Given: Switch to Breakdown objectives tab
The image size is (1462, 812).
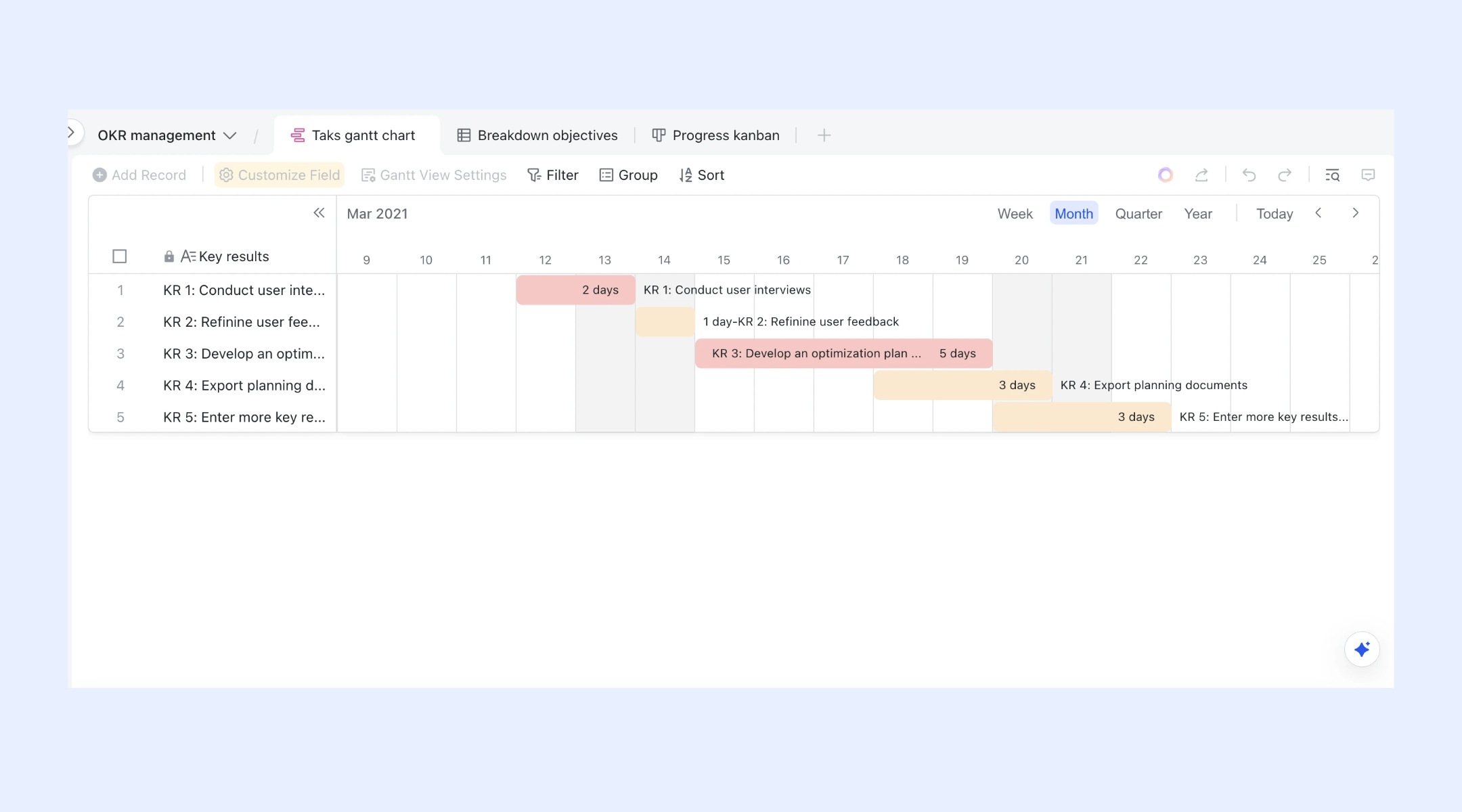Looking at the screenshot, I should click(x=537, y=135).
